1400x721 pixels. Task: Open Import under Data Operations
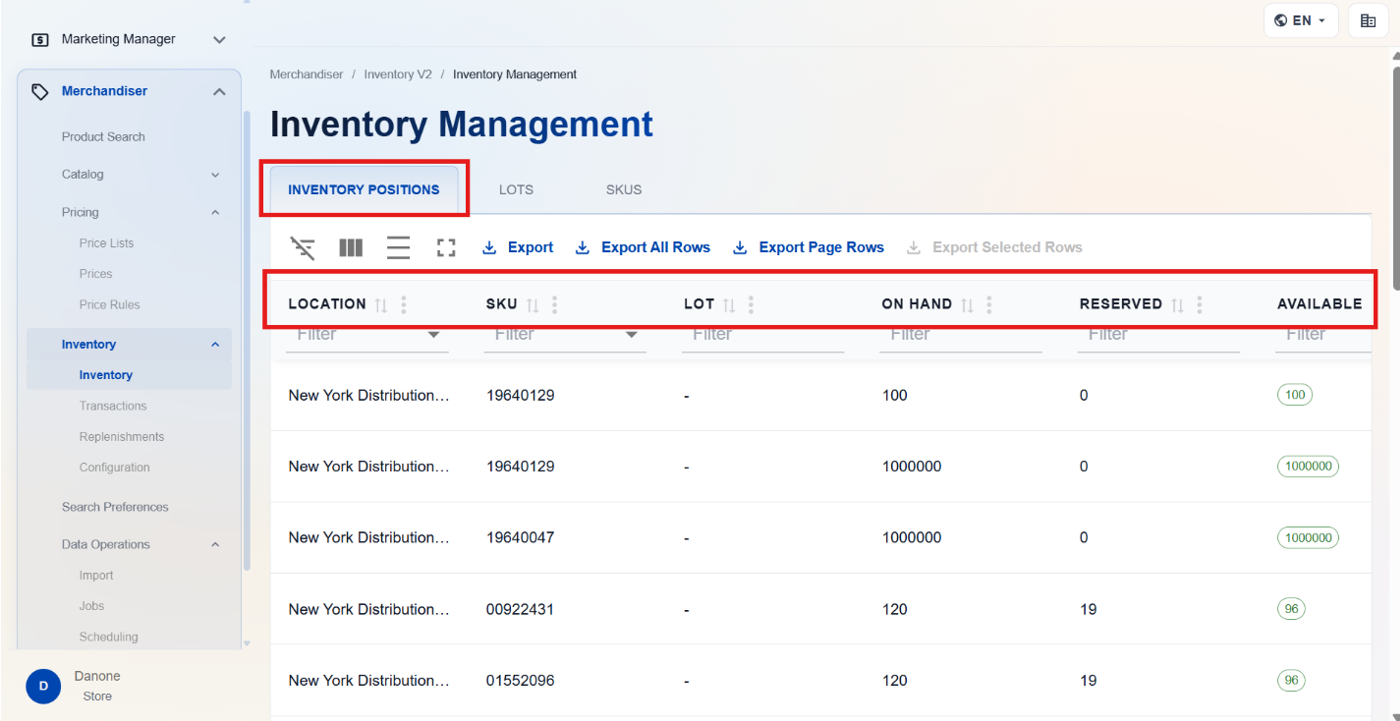pyautogui.click(x=96, y=575)
